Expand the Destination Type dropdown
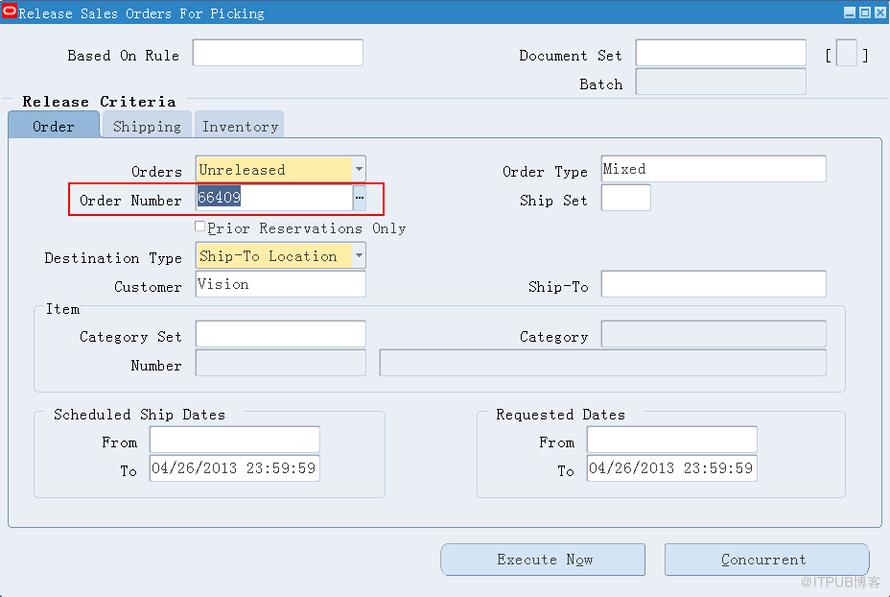 [x=359, y=255]
